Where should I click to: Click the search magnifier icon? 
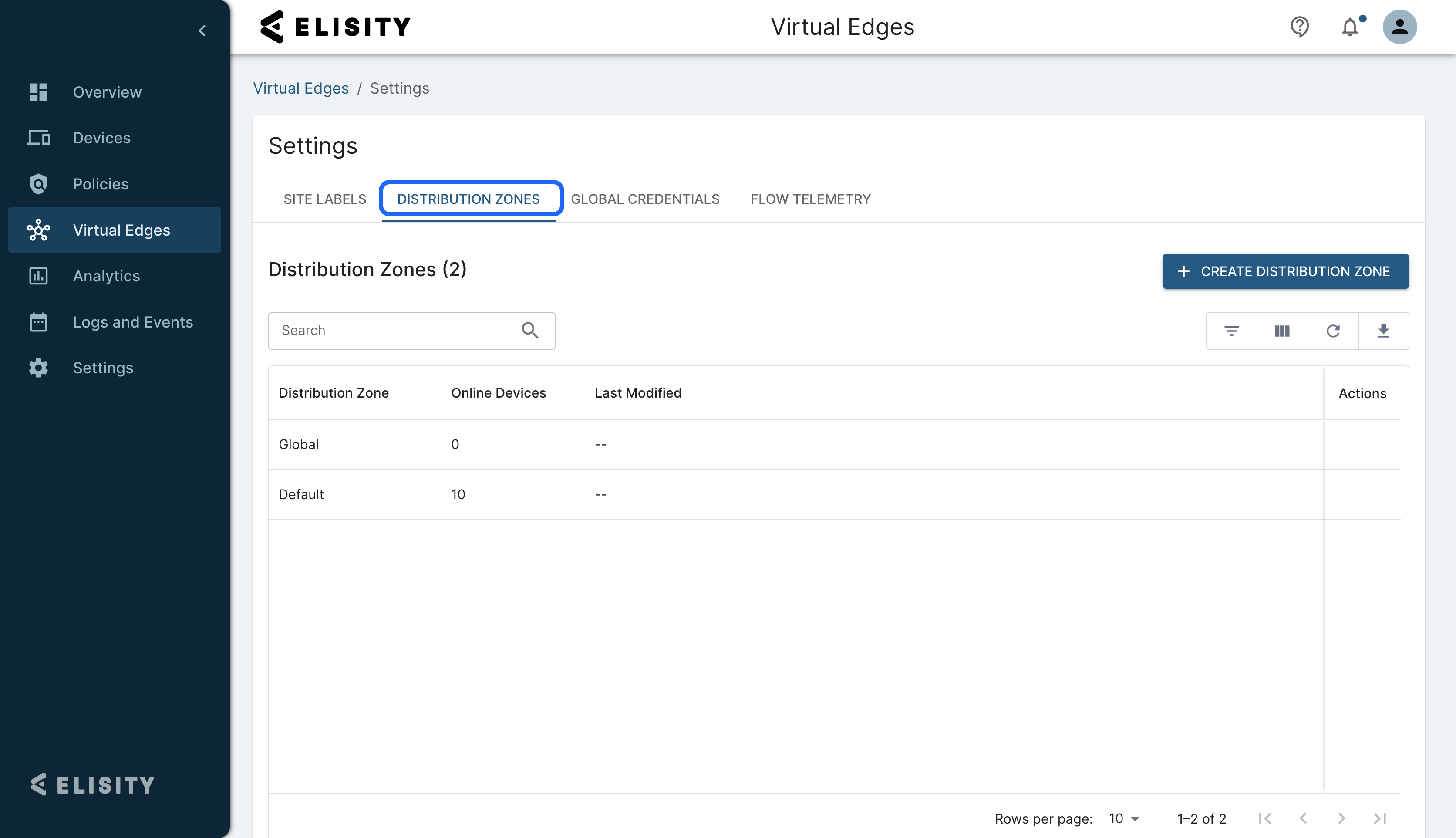pos(530,330)
